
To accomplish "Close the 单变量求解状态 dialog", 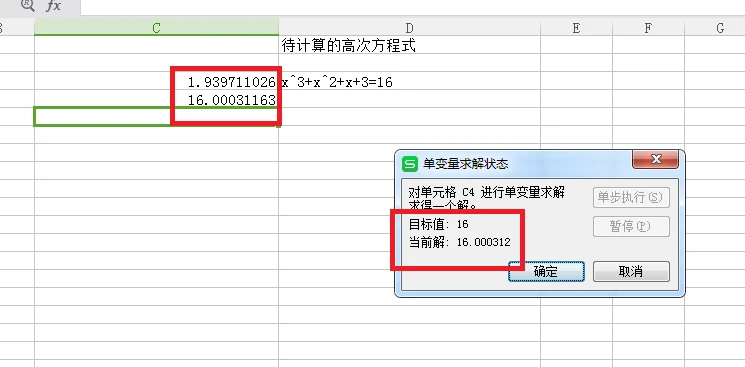I will [x=655, y=159].
